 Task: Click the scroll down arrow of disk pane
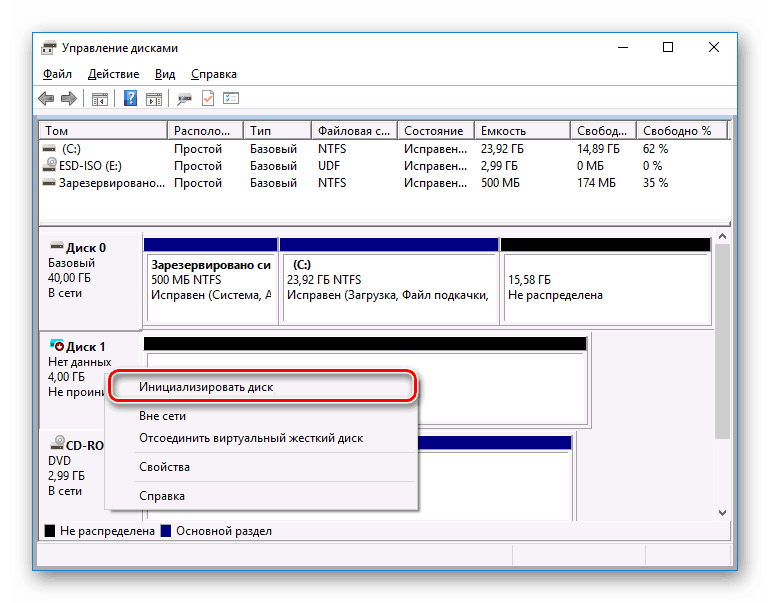pos(722,513)
